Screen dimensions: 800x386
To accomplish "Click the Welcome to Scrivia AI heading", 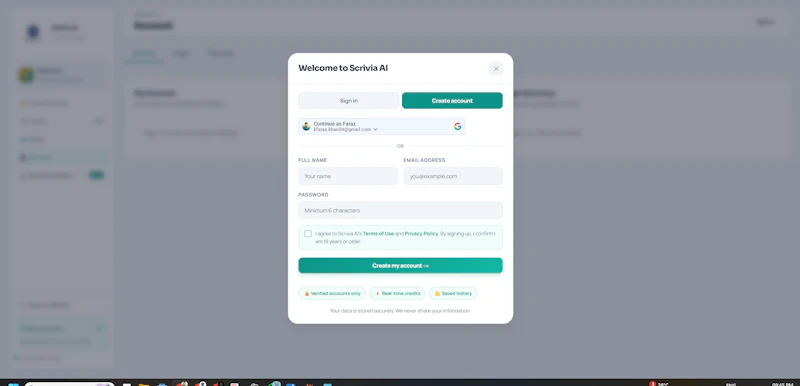I will (x=343, y=68).
